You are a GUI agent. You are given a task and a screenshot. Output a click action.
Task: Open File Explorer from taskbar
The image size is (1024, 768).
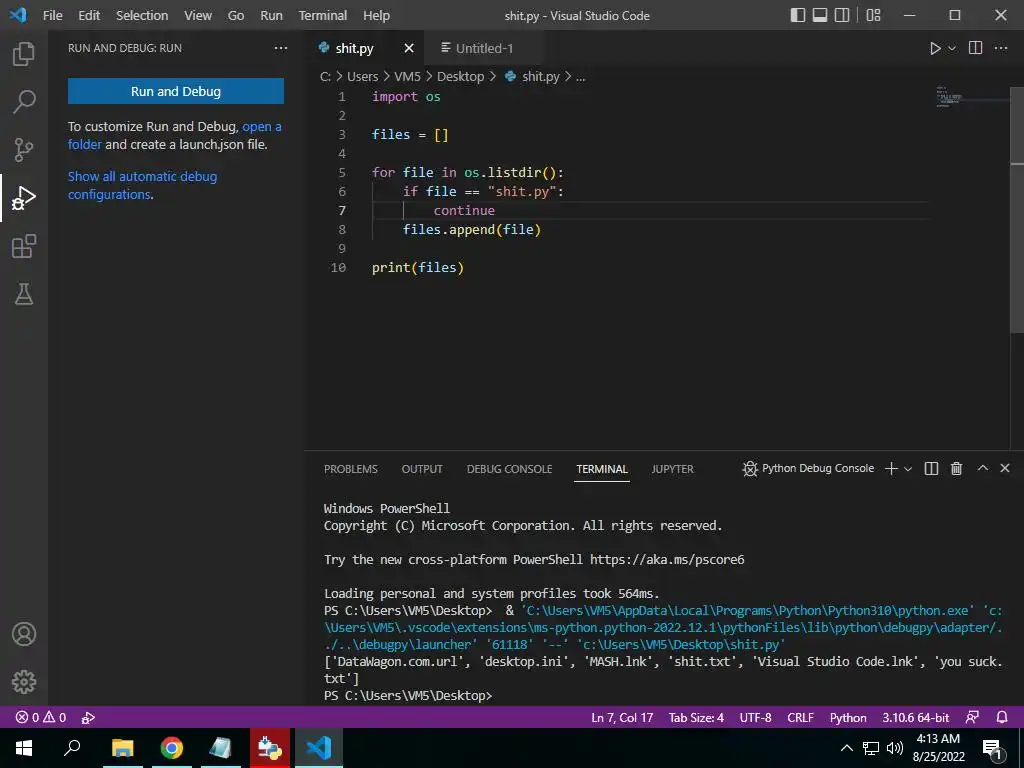tap(122, 748)
